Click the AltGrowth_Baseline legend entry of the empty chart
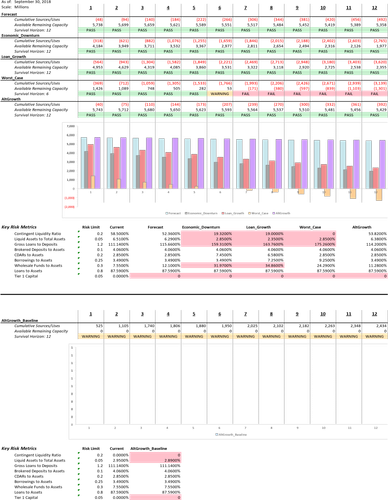Viewport: 388px width, 500px height. 231,435
